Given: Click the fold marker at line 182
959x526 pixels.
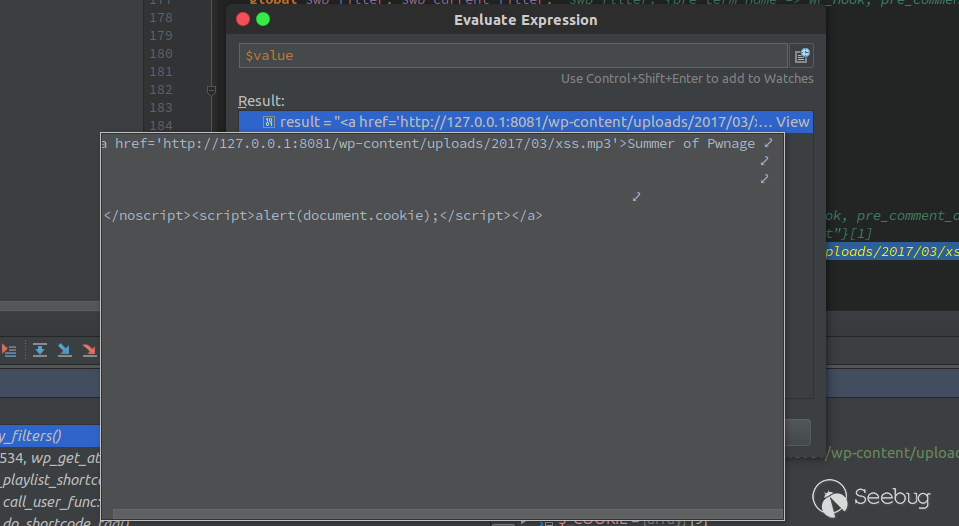Looking at the screenshot, I should pyautogui.click(x=211, y=91).
